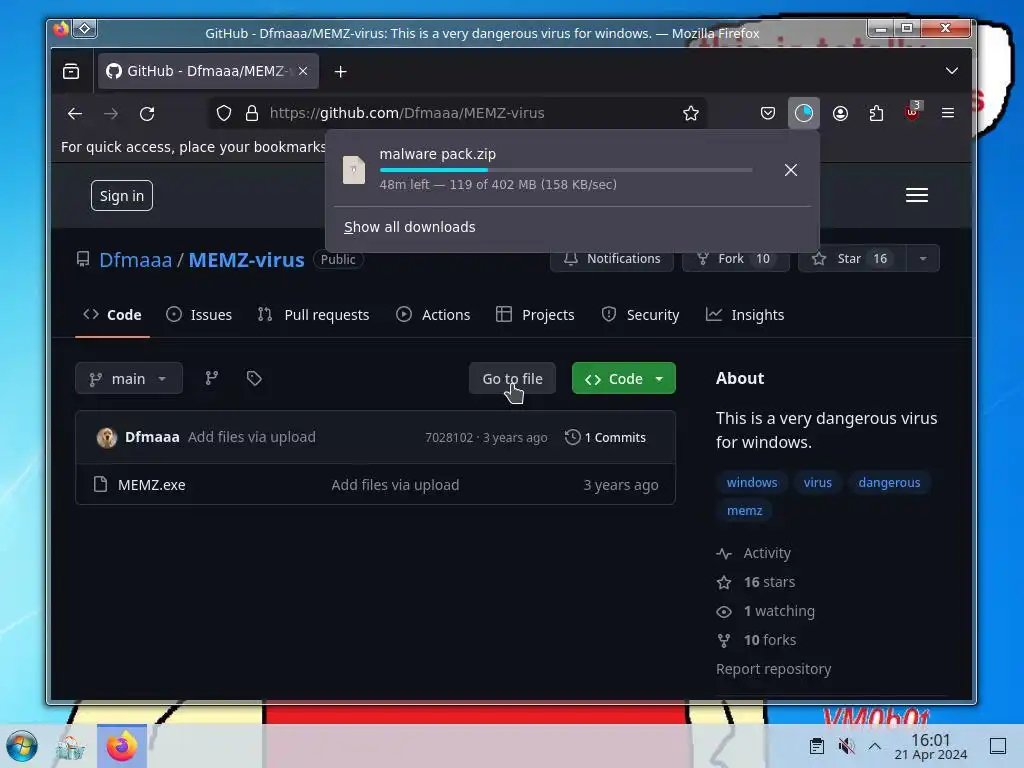Open the Firefox account icon
Image resolution: width=1024 pixels, height=768 pixels.
(x=840, y=114)
